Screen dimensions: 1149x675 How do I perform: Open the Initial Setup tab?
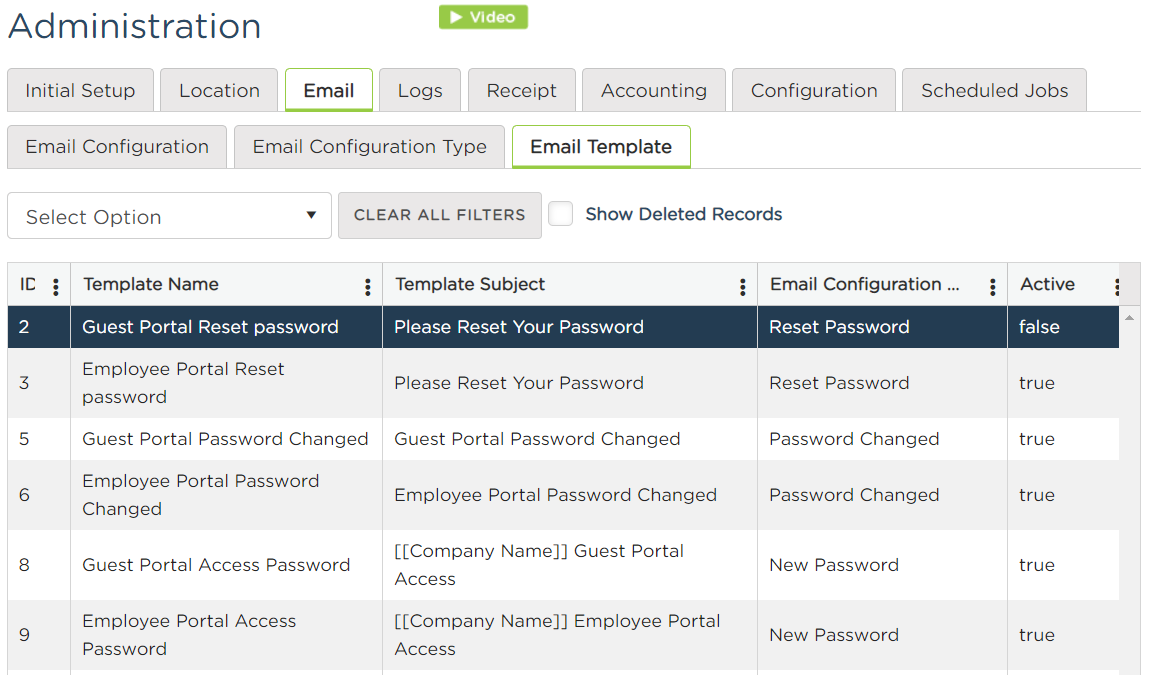pyautogui.click(x=81, y=90)
